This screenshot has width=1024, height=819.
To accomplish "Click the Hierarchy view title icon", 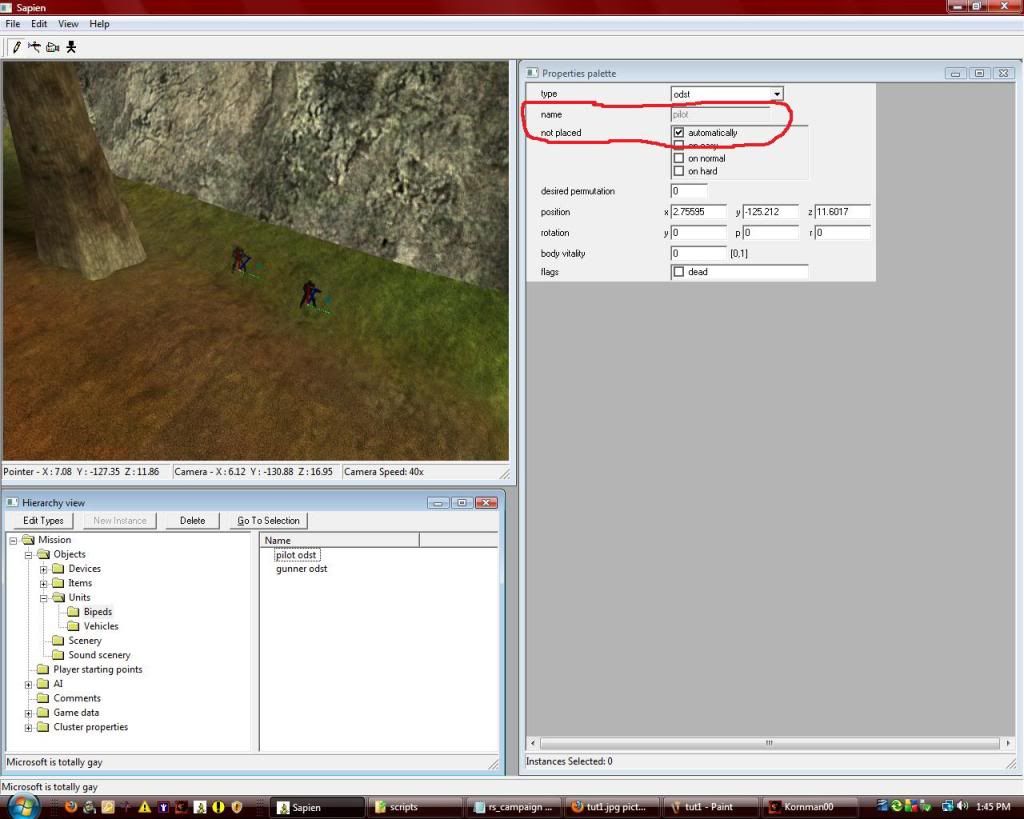I will point(12,502).
